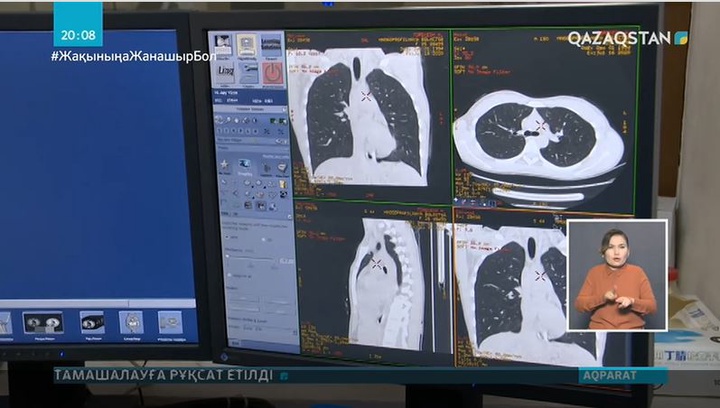Select the first radio button in lower settings panel
Screen dimensions: 720x408
pyautogui.click(x=227, y=238)
